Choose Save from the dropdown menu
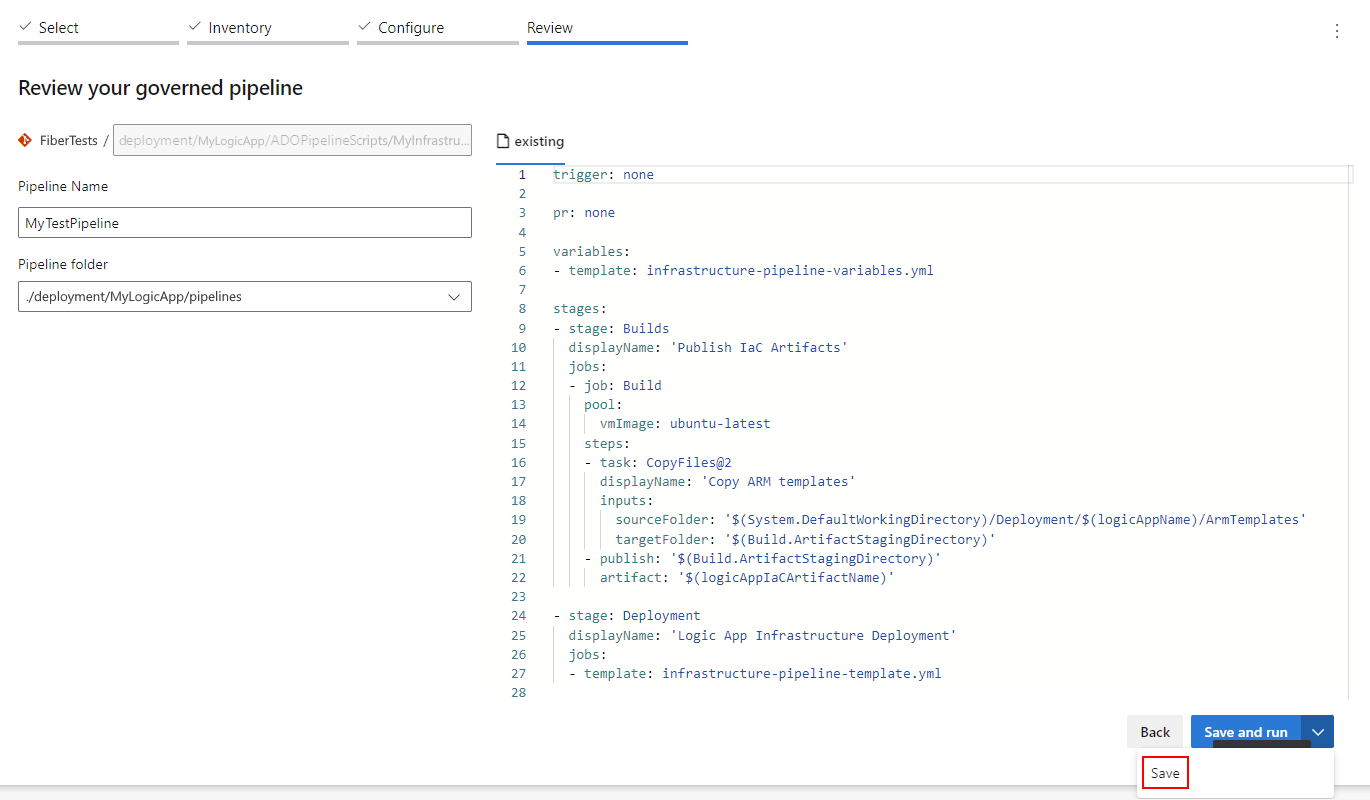The width and height of the screenshot is (1370, 800). click(x=1165, y=773)
